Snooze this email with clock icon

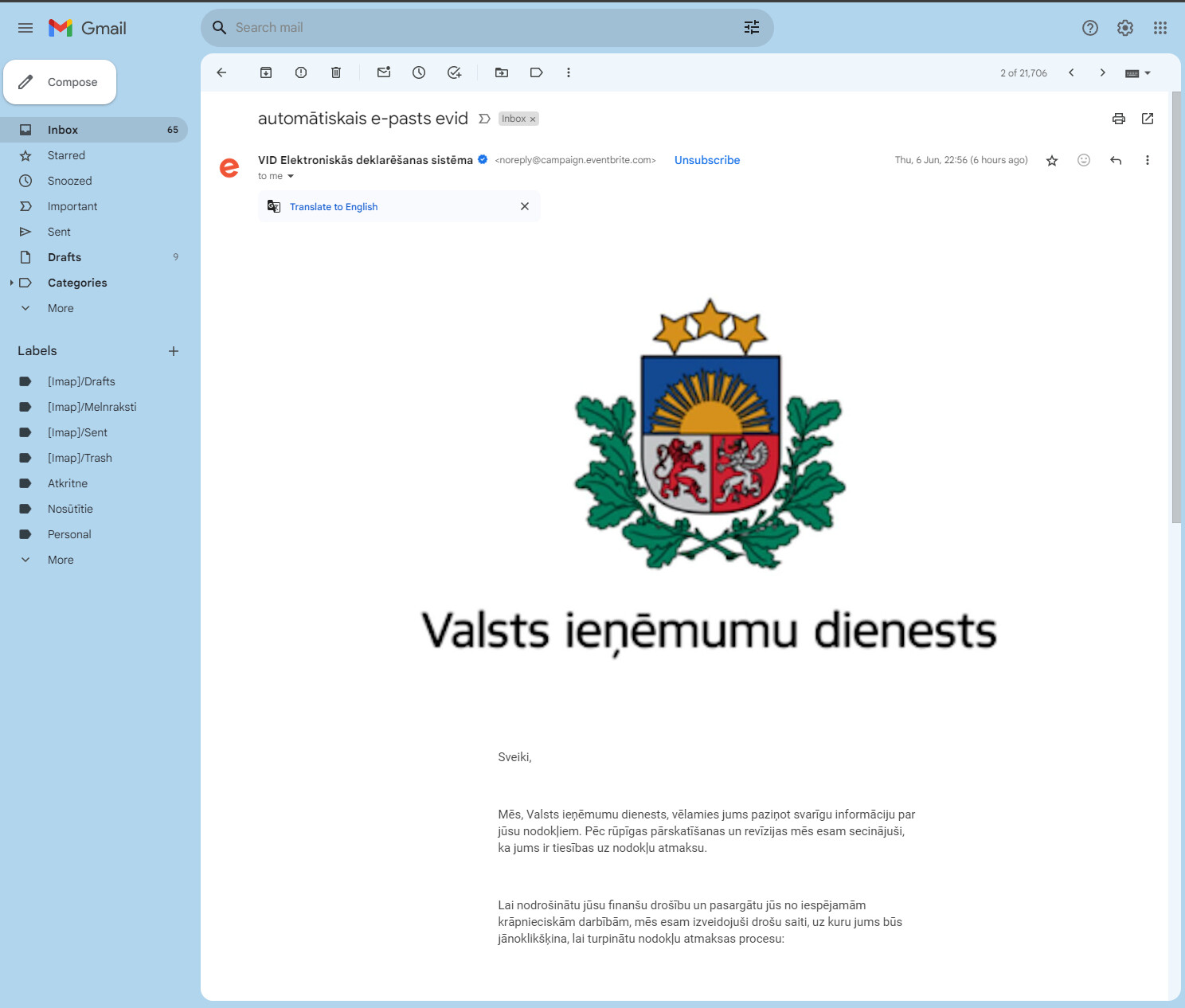pos(419,72)
